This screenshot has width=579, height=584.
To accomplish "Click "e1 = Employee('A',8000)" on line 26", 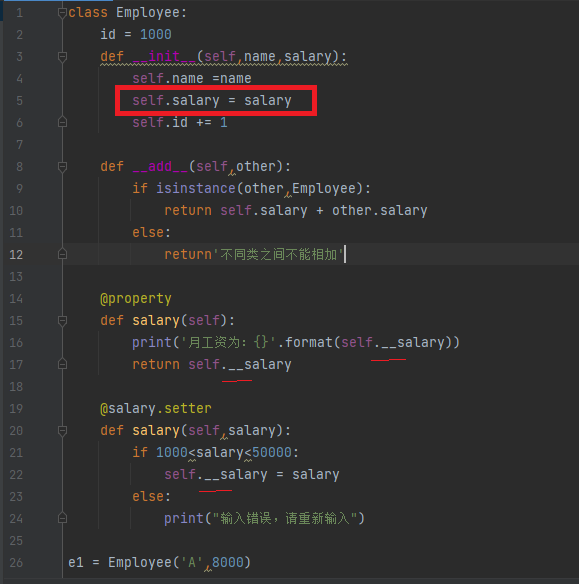I will 159,562.
